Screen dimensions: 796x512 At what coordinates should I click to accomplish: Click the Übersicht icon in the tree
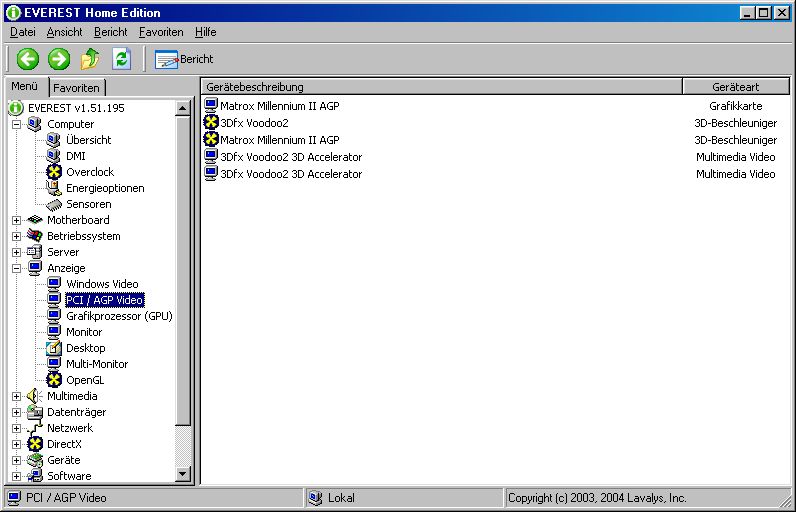tap(53, 140)
